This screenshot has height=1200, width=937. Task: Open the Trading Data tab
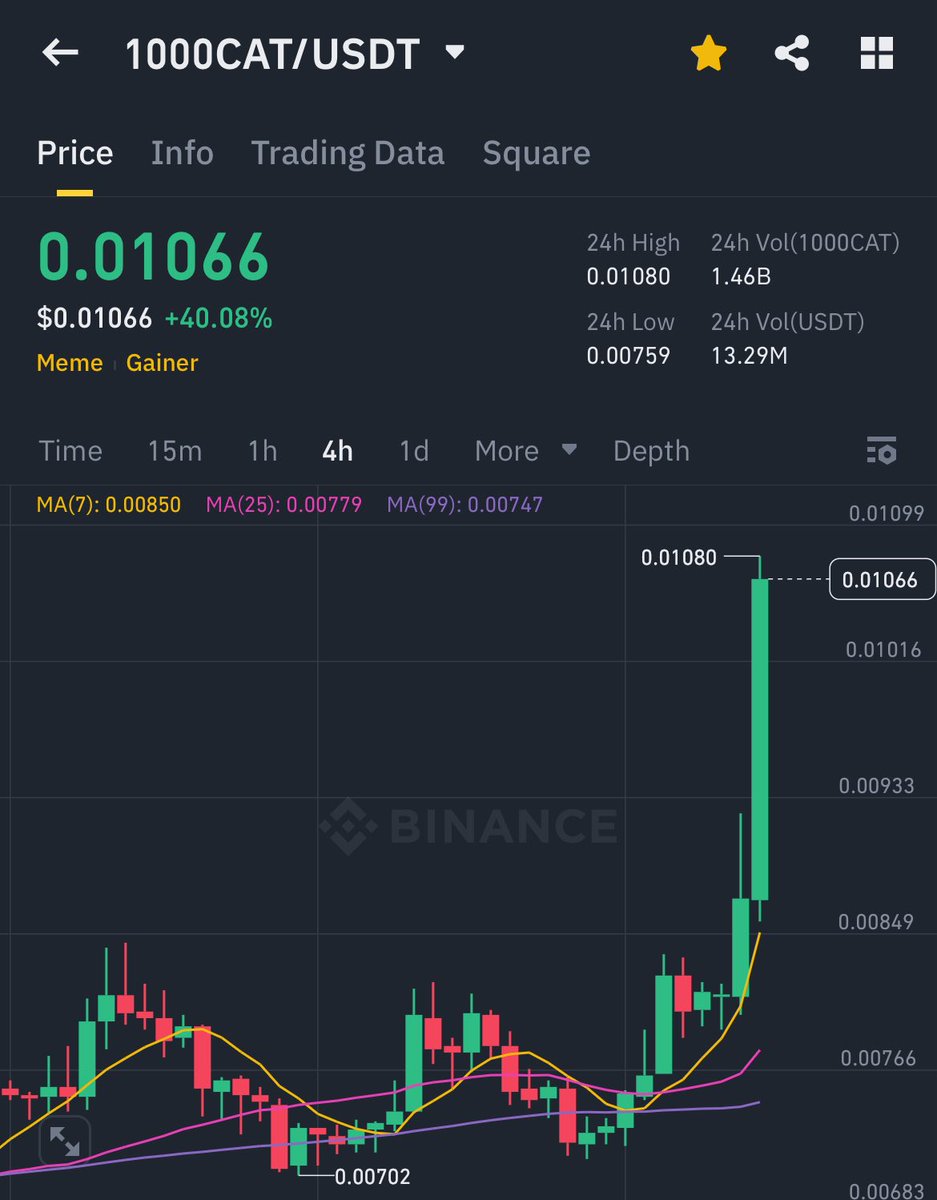click(348, 153)
